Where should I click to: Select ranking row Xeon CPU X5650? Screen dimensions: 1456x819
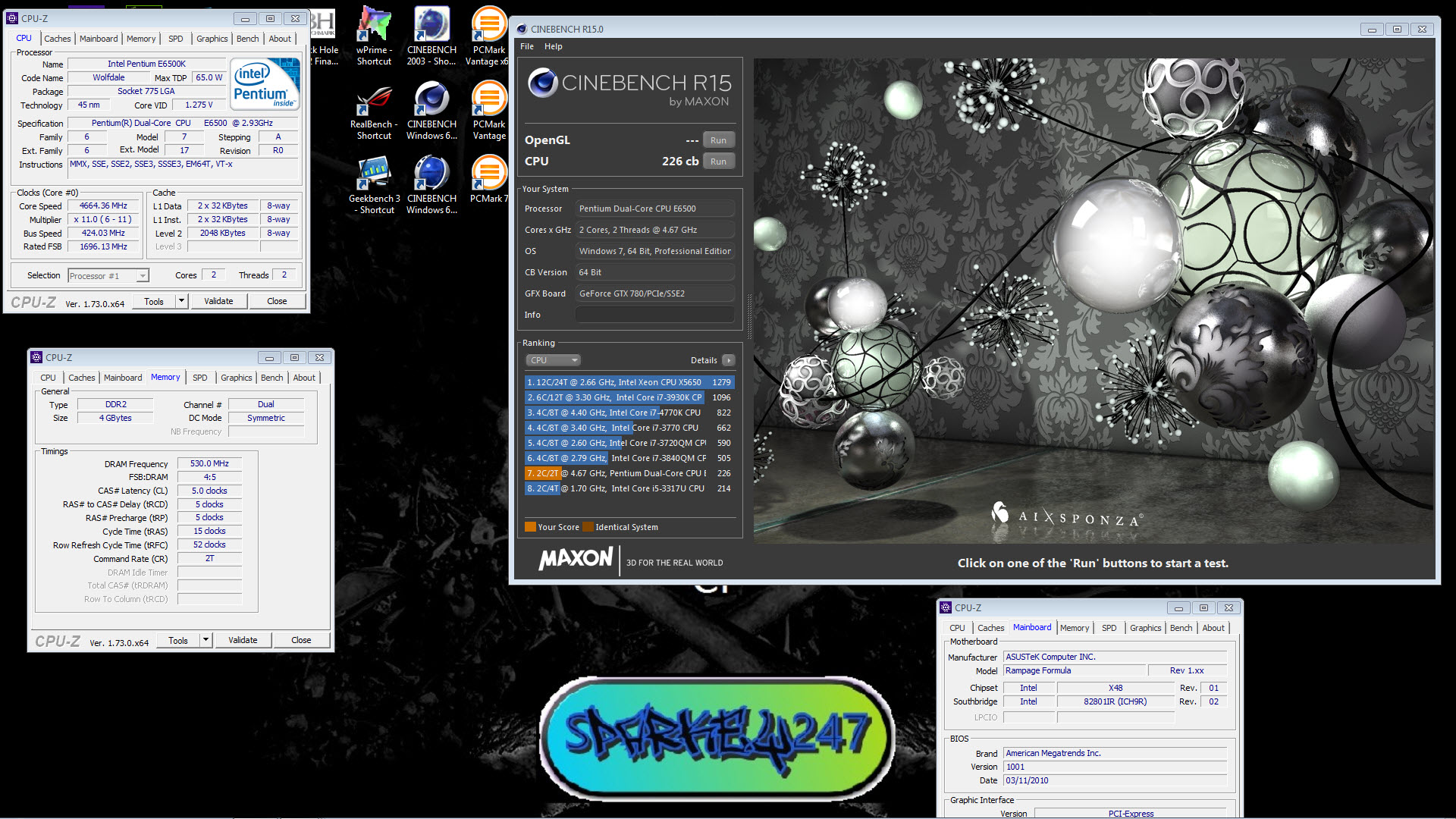[629, 382]
